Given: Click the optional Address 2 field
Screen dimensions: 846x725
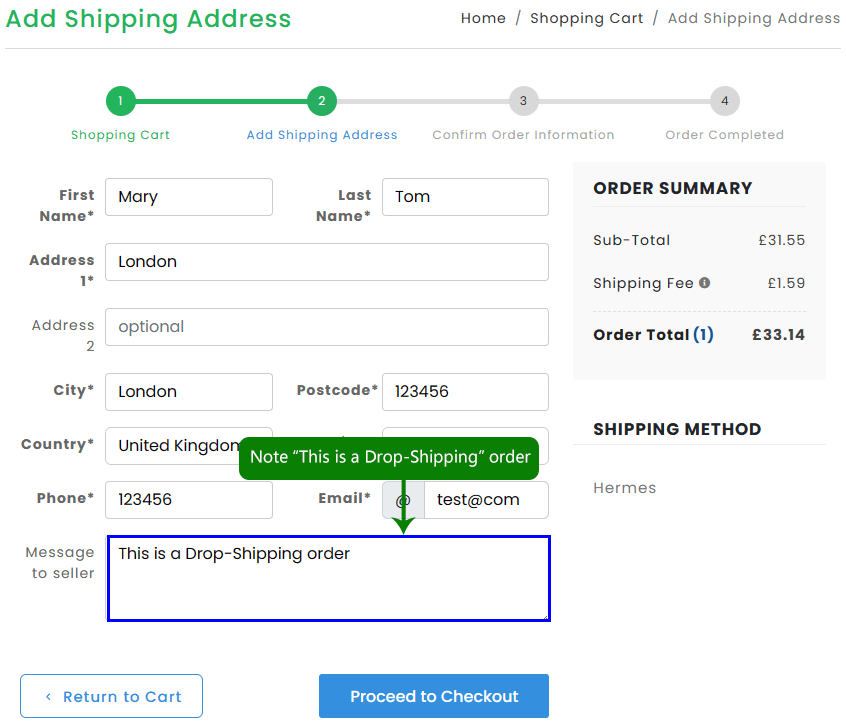Looking at the screenshot, I should click(x=326, y=327).
